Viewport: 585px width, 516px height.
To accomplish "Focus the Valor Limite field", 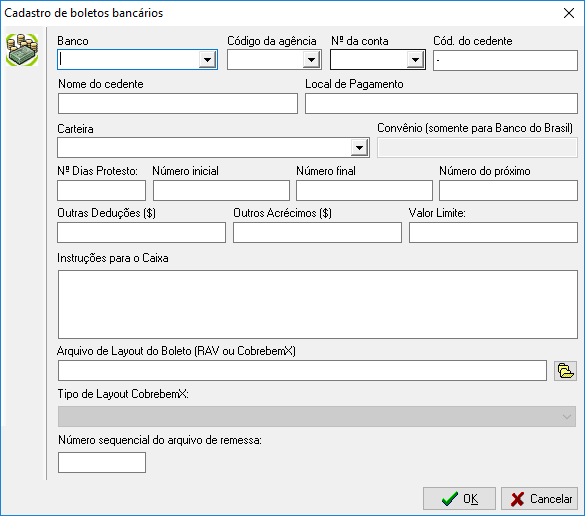I will click(x=493, y=232).
